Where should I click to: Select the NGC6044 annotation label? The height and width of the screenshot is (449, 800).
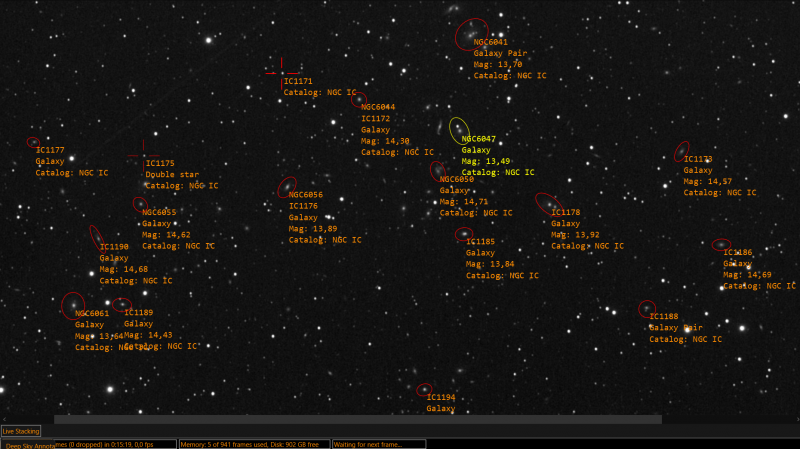pyautogui.click(x=378, y=107)
